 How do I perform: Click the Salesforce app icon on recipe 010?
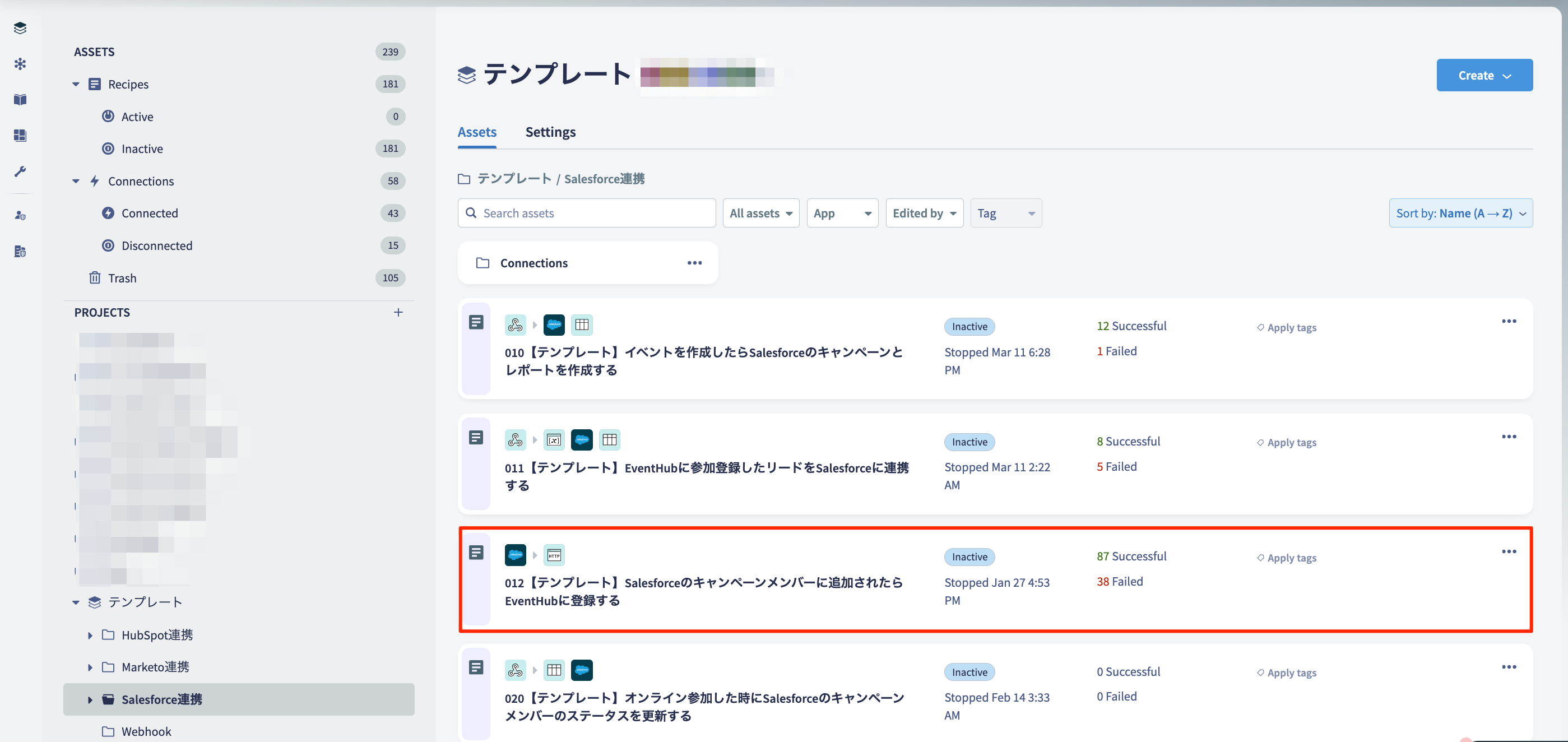point(554,325)
